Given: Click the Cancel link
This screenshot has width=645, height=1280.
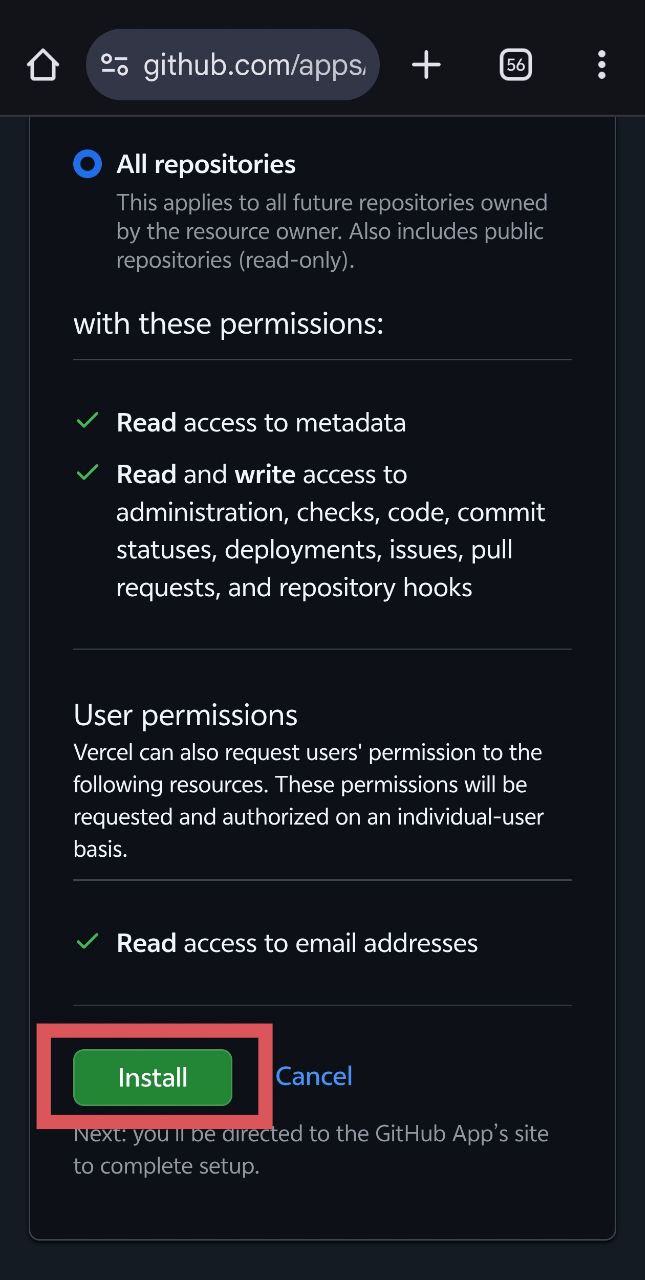Looking at the screenshot, I should coord(314,1076).
